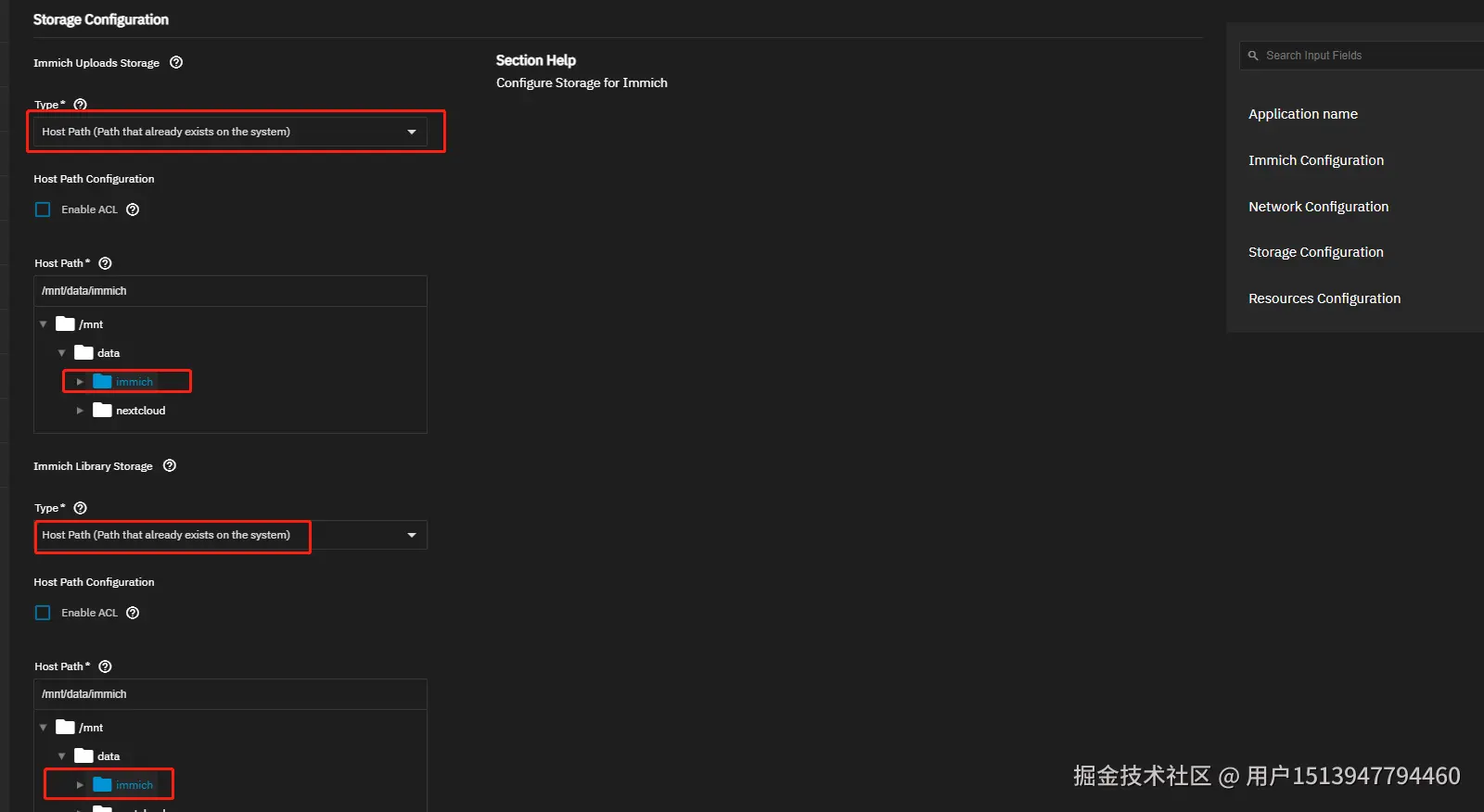Image resolution: width=1484 pixels, height=812 pixels.
Task: Open help icon beside Uploads Enable ACL
Action: click(133, 209)
